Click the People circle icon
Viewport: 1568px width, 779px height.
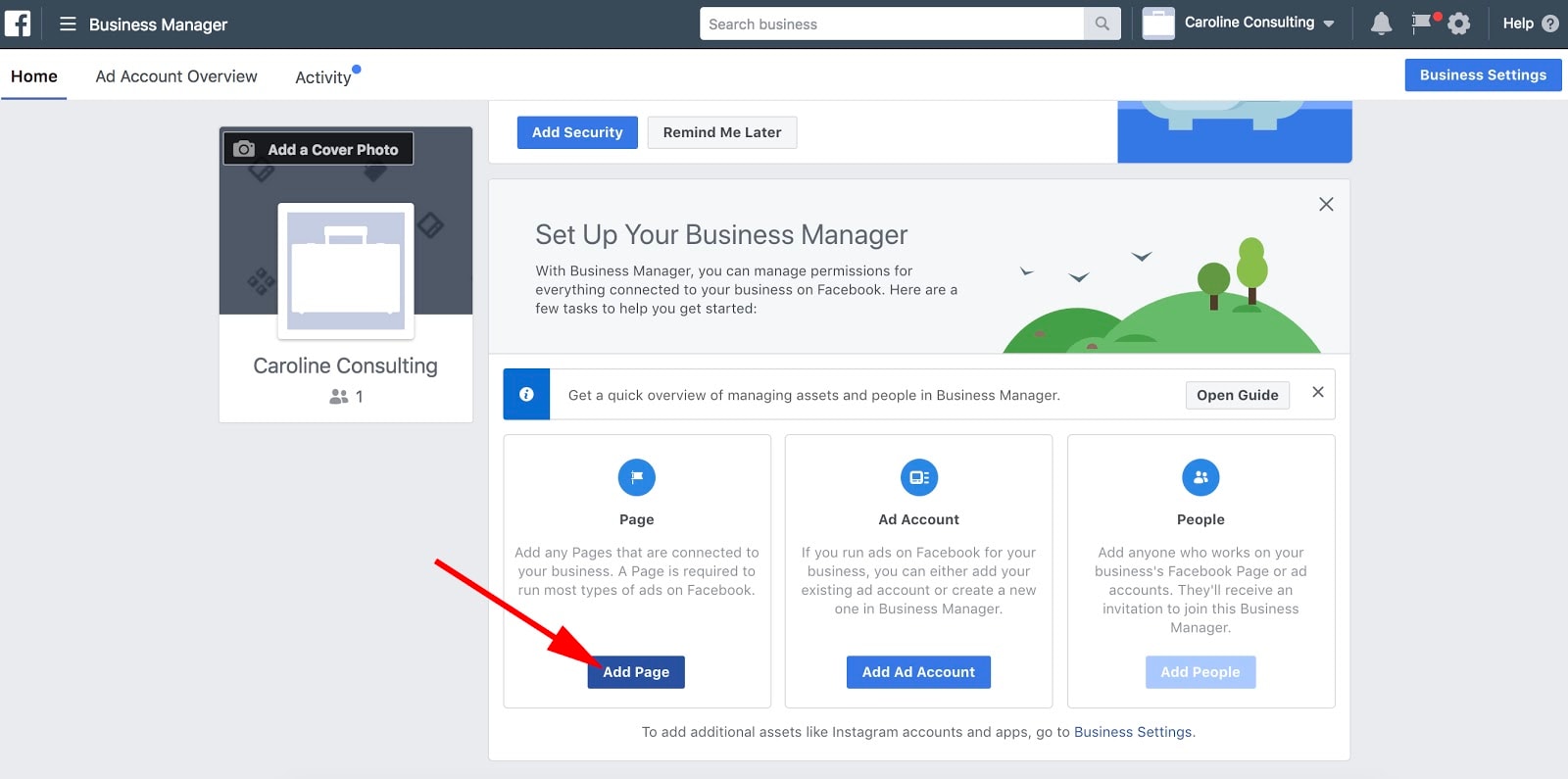pyautogui.click(x=1200, y=477)
